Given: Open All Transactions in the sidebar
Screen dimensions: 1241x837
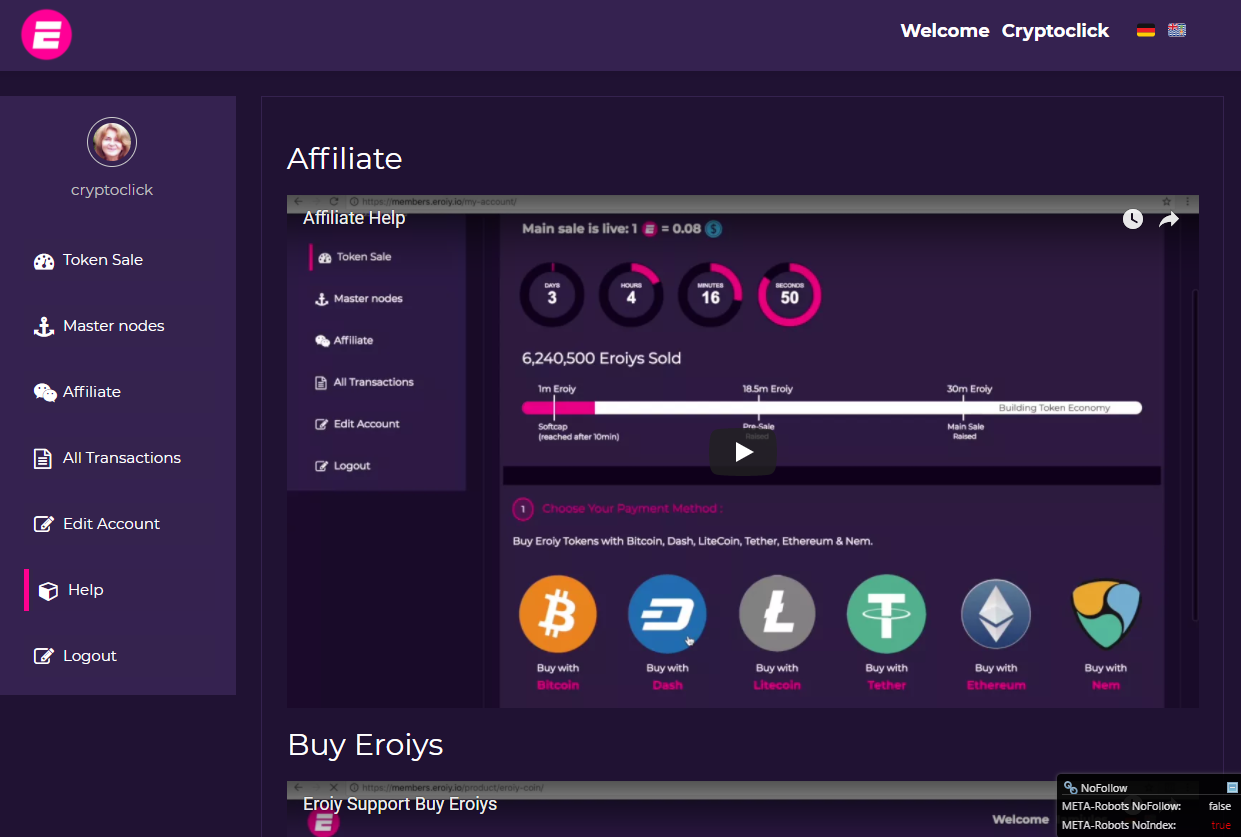Looking at the screenshot, I should (122, 458).
